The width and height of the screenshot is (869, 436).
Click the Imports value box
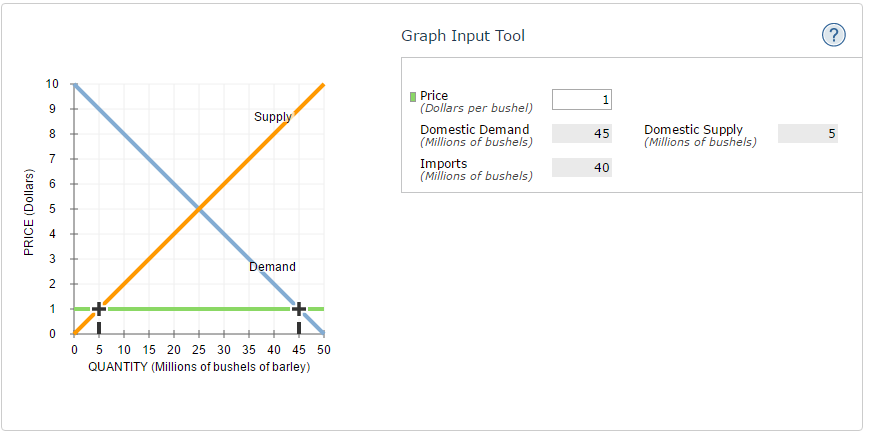tap(581, 168)
